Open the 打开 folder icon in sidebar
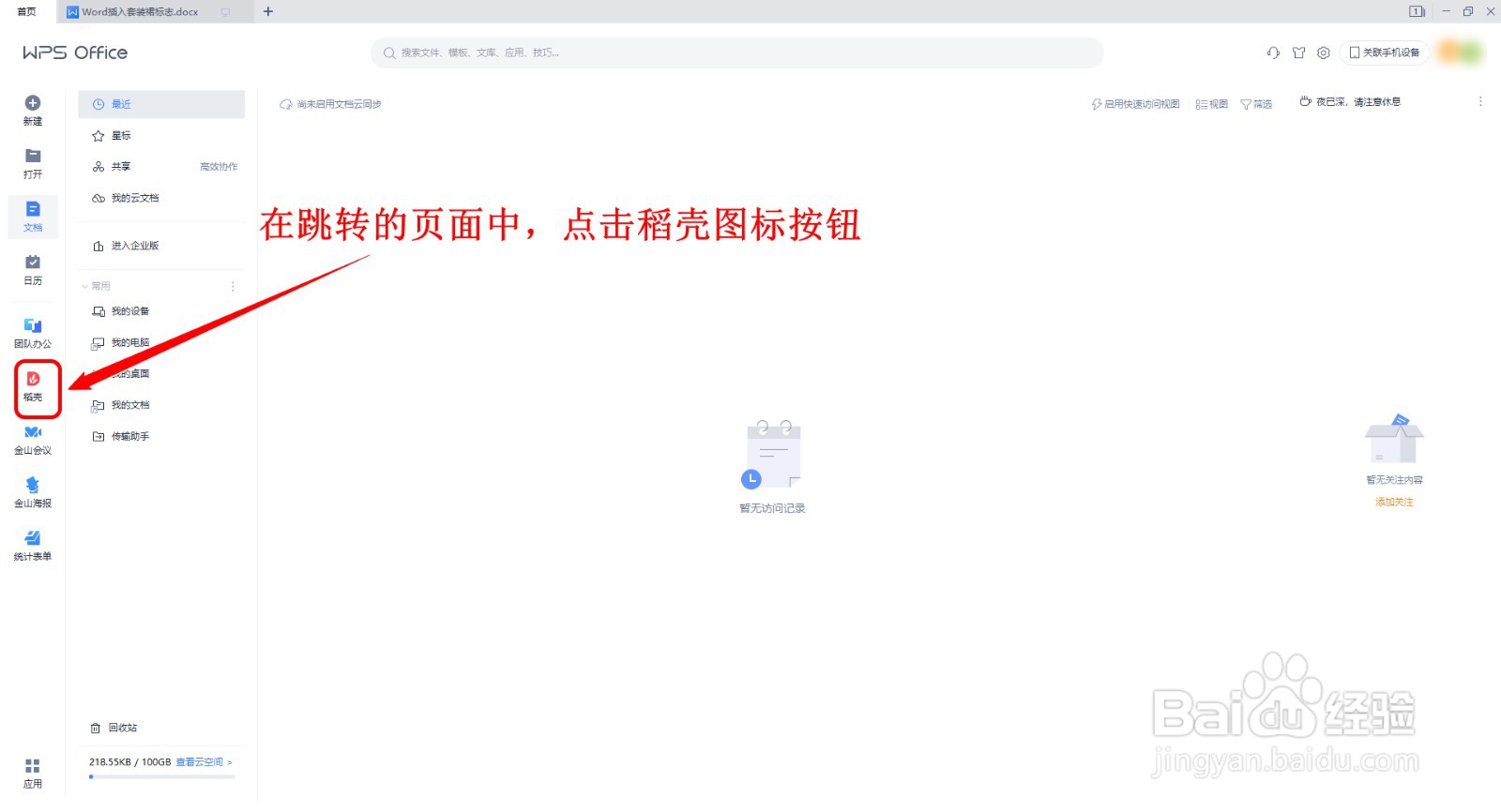The height and width of the screenshot is (812, 1501). tap(33, 156)
